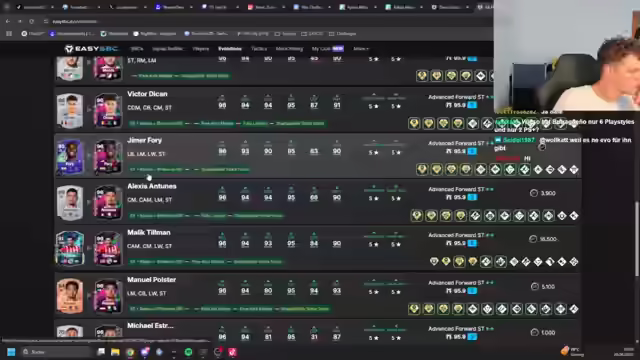The image size is (640, 360).
Task: Click Malik Tillman base card thumbnail
Action: [70, 249]
